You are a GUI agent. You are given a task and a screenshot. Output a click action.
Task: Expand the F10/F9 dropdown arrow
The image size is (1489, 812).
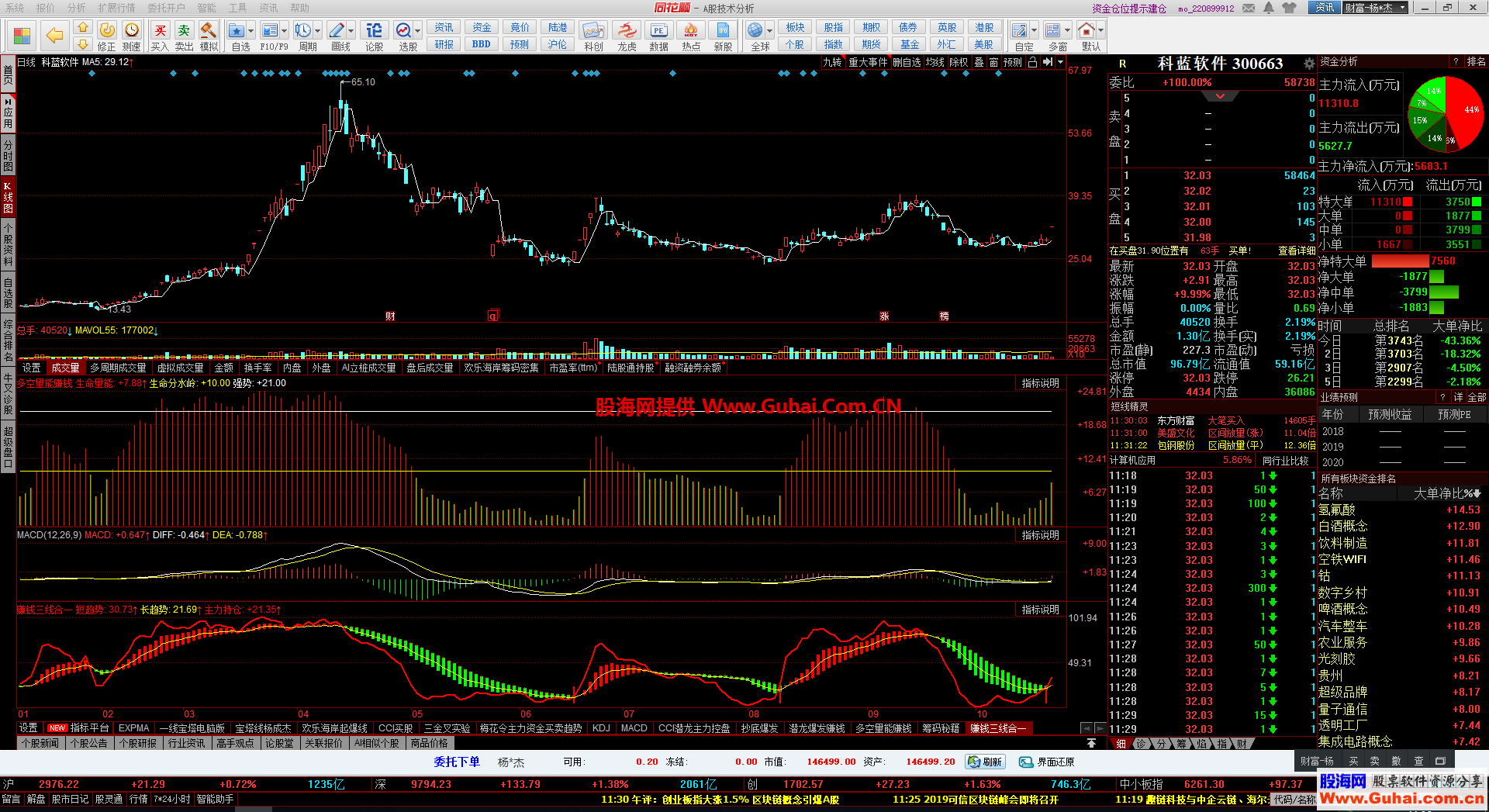[285, 31]
